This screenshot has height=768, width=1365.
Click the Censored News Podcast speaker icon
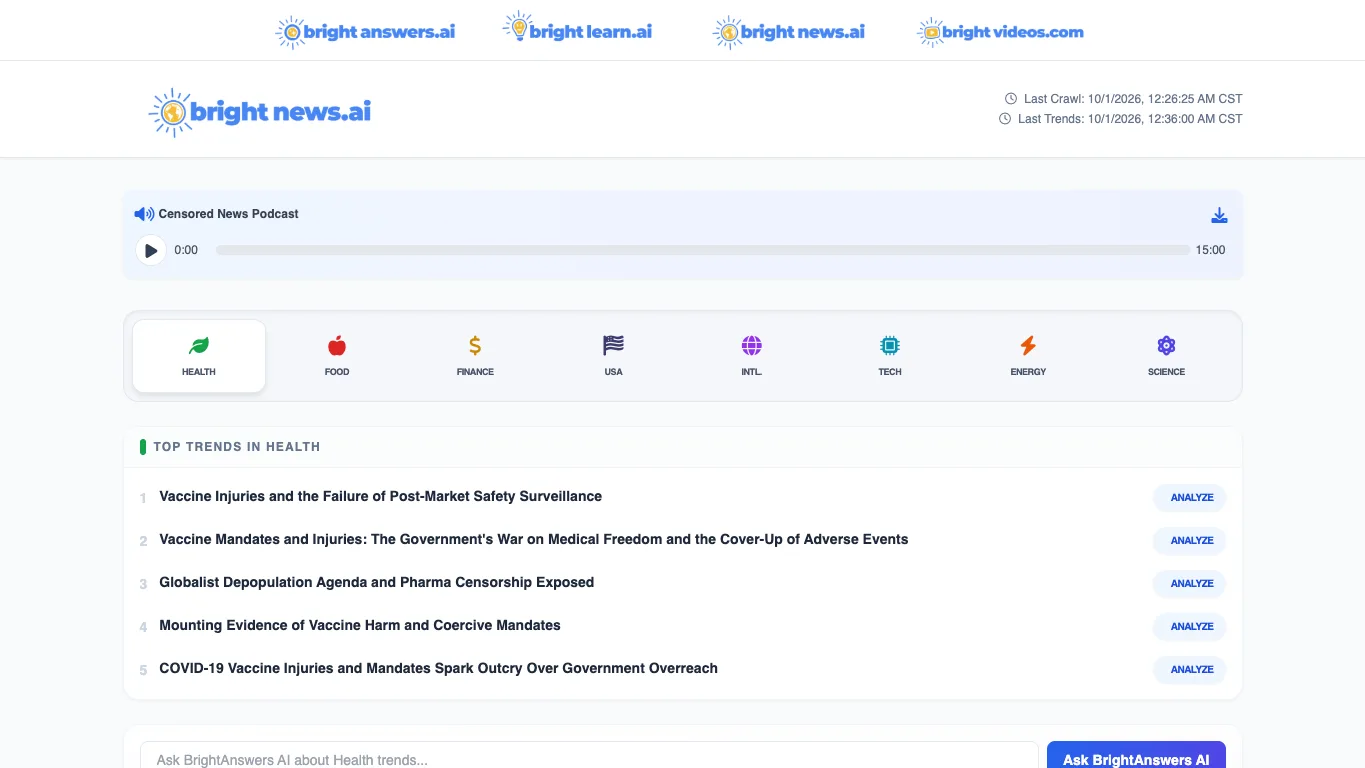144,214
